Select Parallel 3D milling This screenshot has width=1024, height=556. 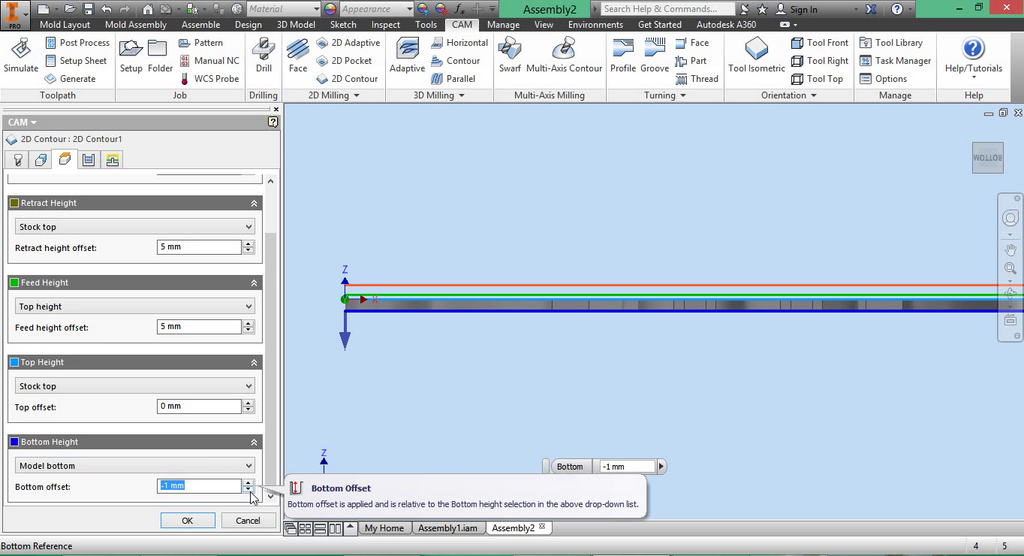click(453, 78)
